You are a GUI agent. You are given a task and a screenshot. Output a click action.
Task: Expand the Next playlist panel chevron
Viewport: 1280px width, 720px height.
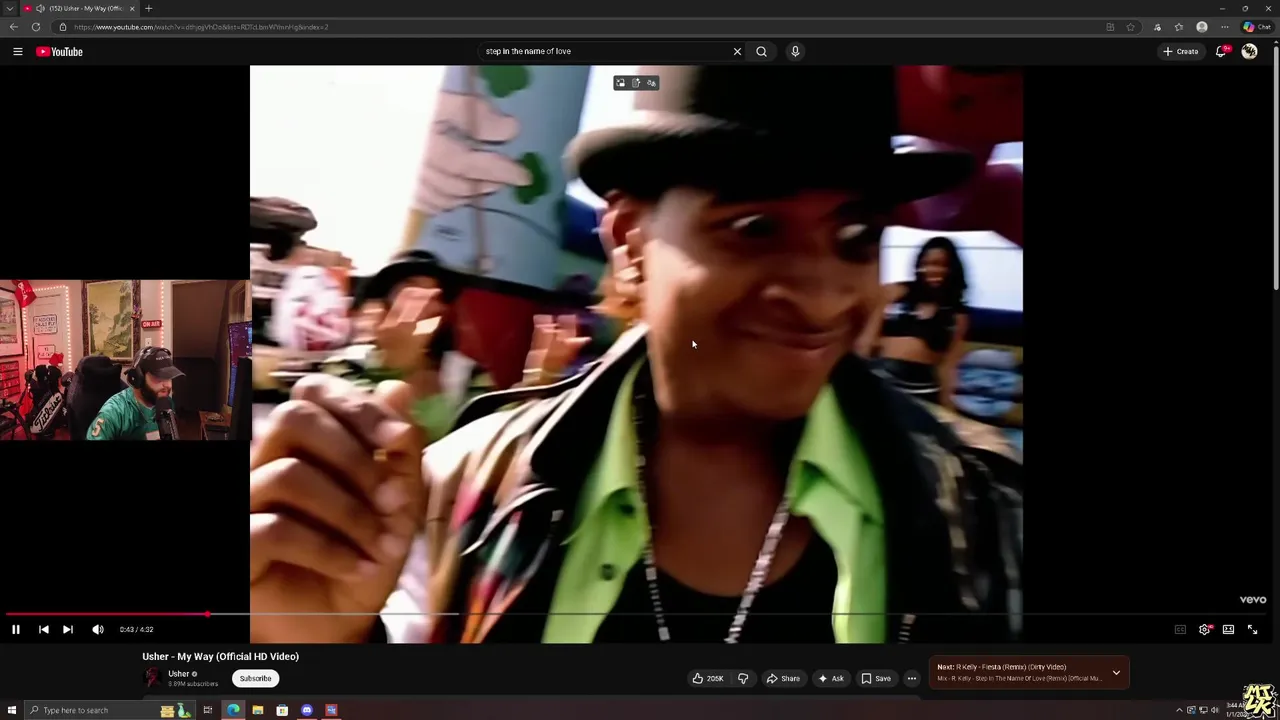click(x=1116, y=672)
